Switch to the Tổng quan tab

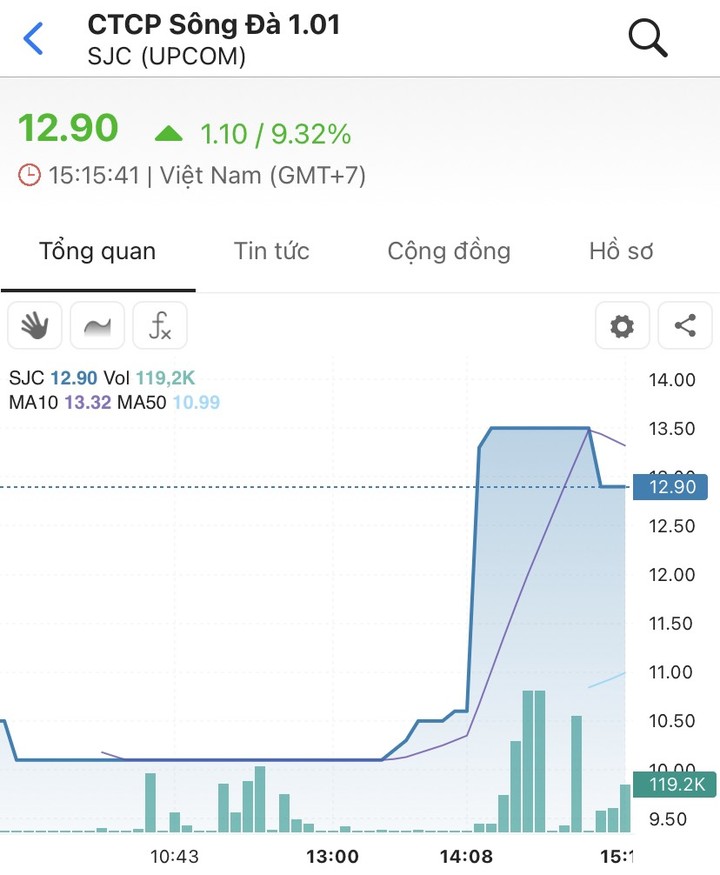tap(98, 251)
